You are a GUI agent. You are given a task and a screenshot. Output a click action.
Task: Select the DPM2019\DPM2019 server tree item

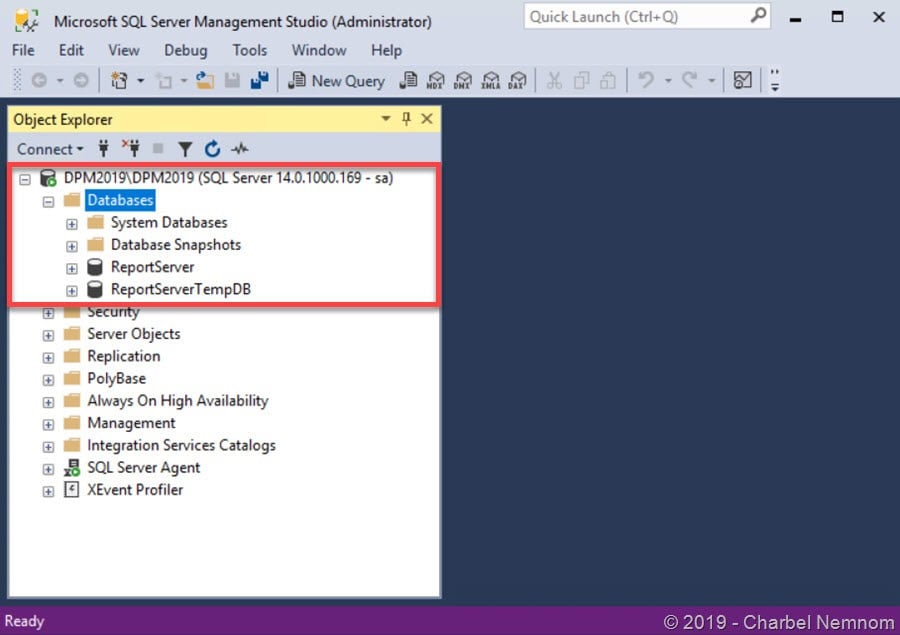coord(228,178)
